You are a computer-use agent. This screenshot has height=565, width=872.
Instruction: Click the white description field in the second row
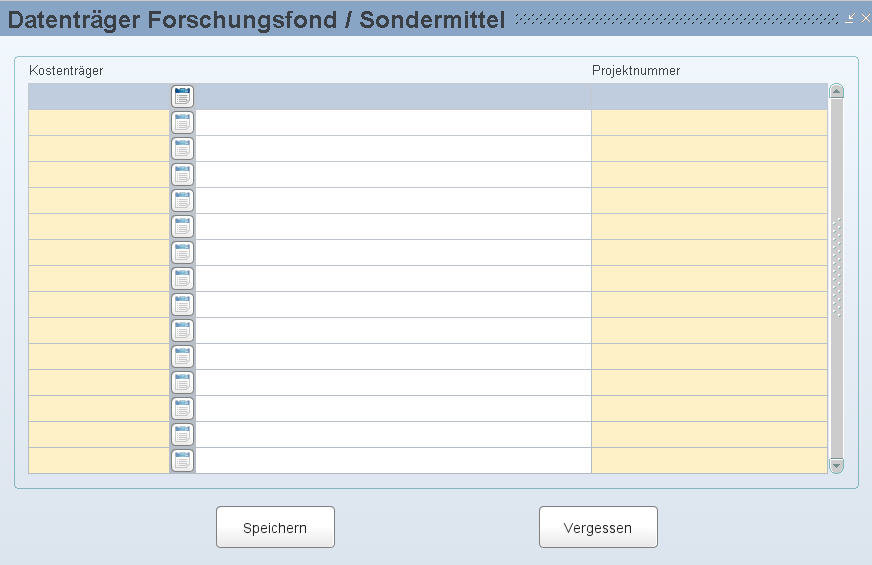(393, 123)
